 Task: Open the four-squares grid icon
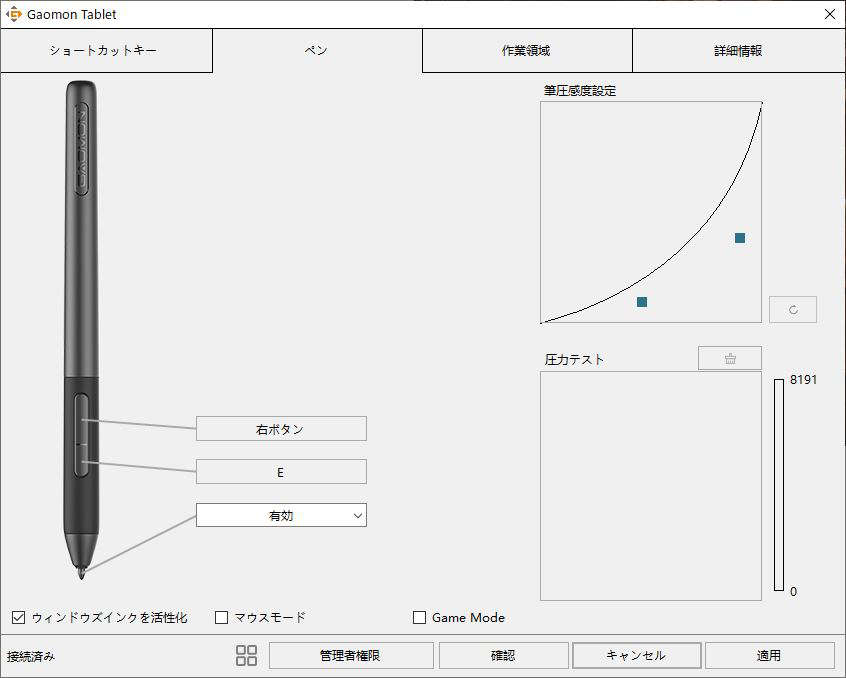[247, 655]
